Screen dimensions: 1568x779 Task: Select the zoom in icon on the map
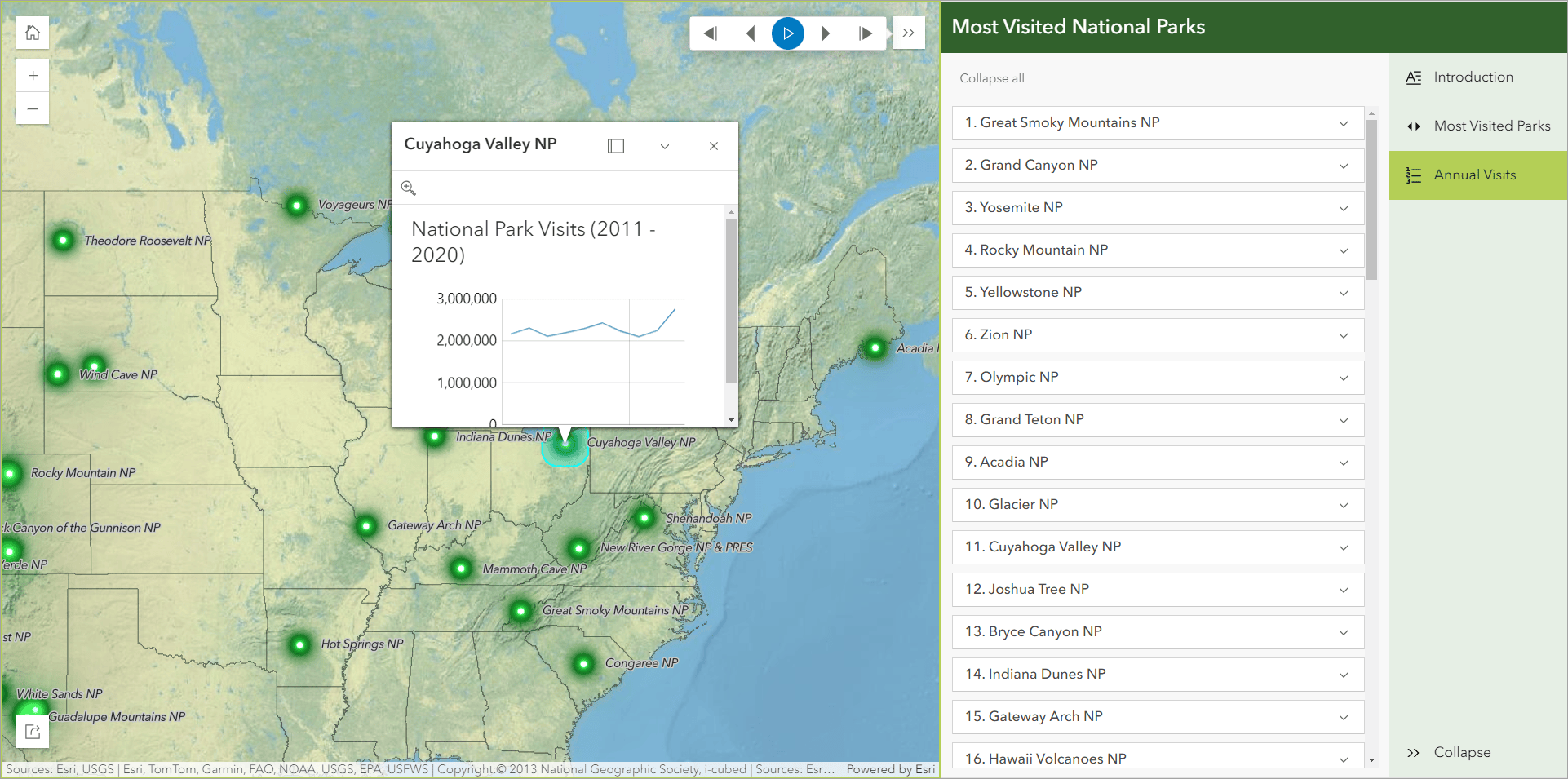click(x=33, y=74)
